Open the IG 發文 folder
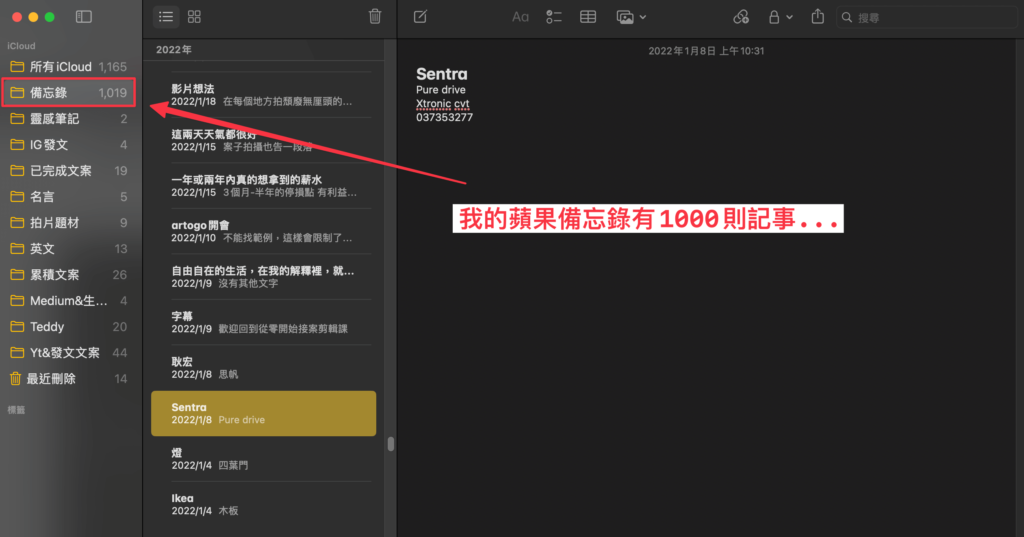The height and width of the screenshot is (537, 1024). [x=69, y=144]
